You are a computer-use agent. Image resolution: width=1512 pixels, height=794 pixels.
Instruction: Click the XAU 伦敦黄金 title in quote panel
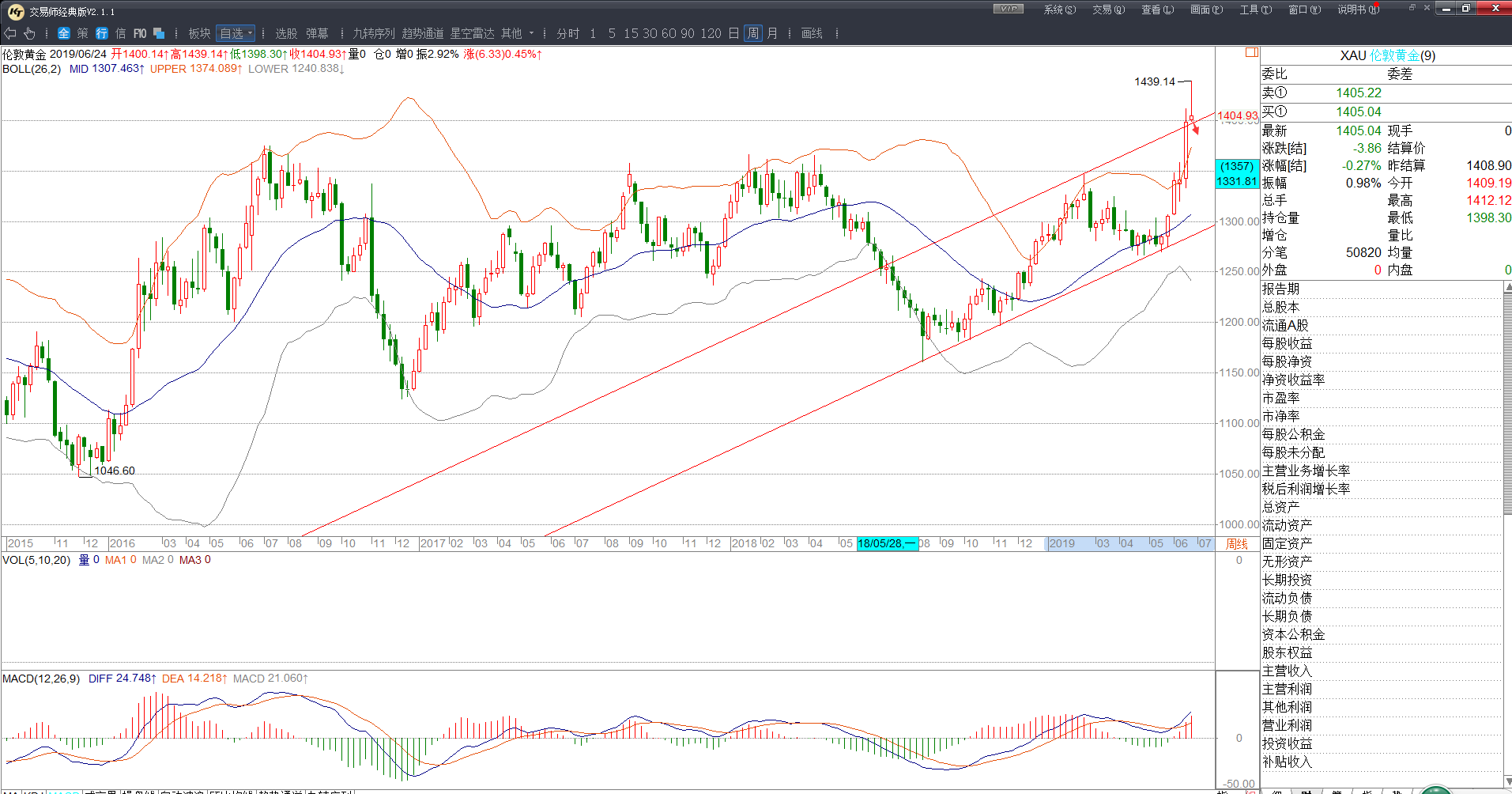point(1387,55)
